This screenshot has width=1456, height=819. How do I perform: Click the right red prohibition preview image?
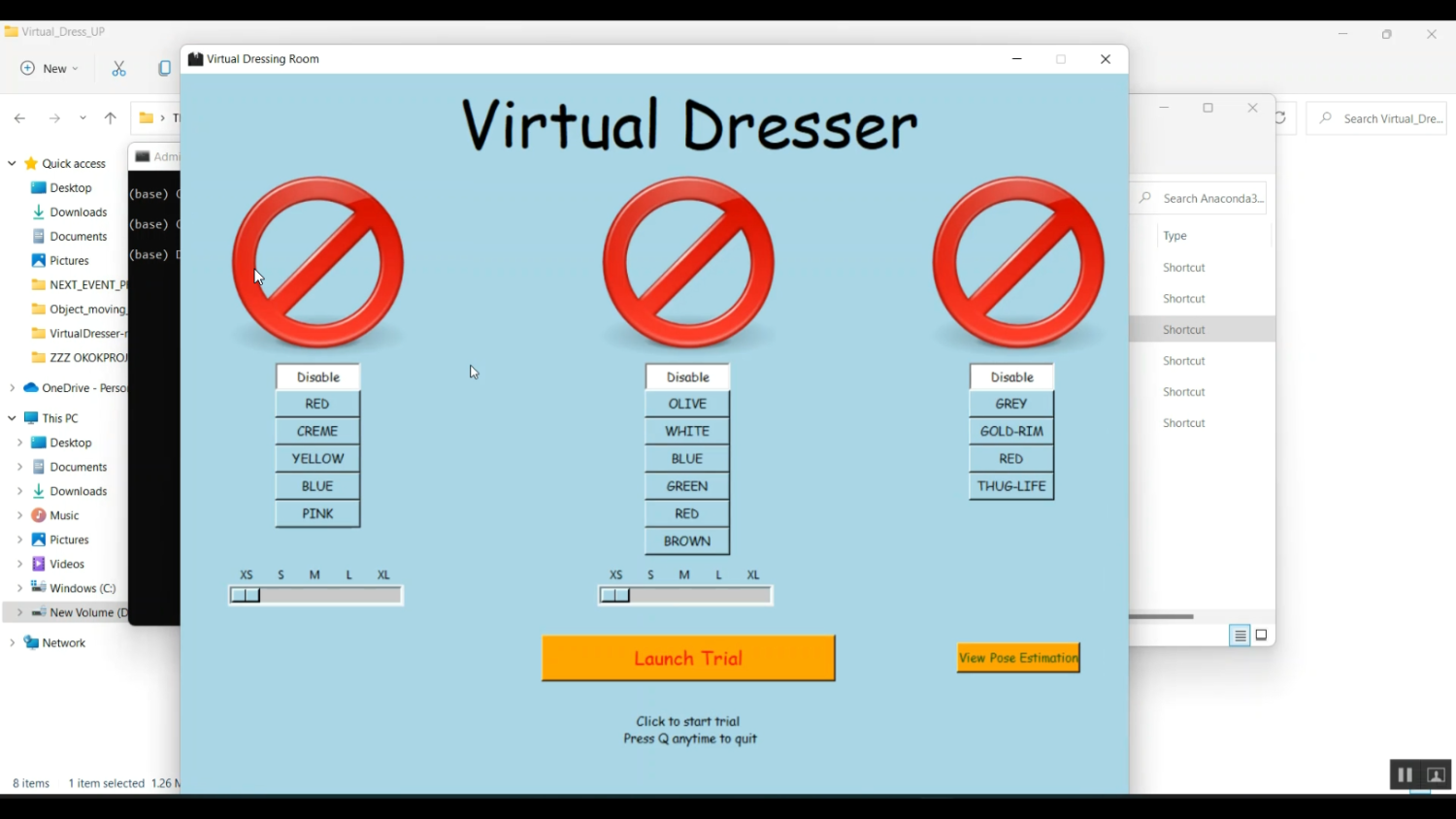click(1017, 262)
